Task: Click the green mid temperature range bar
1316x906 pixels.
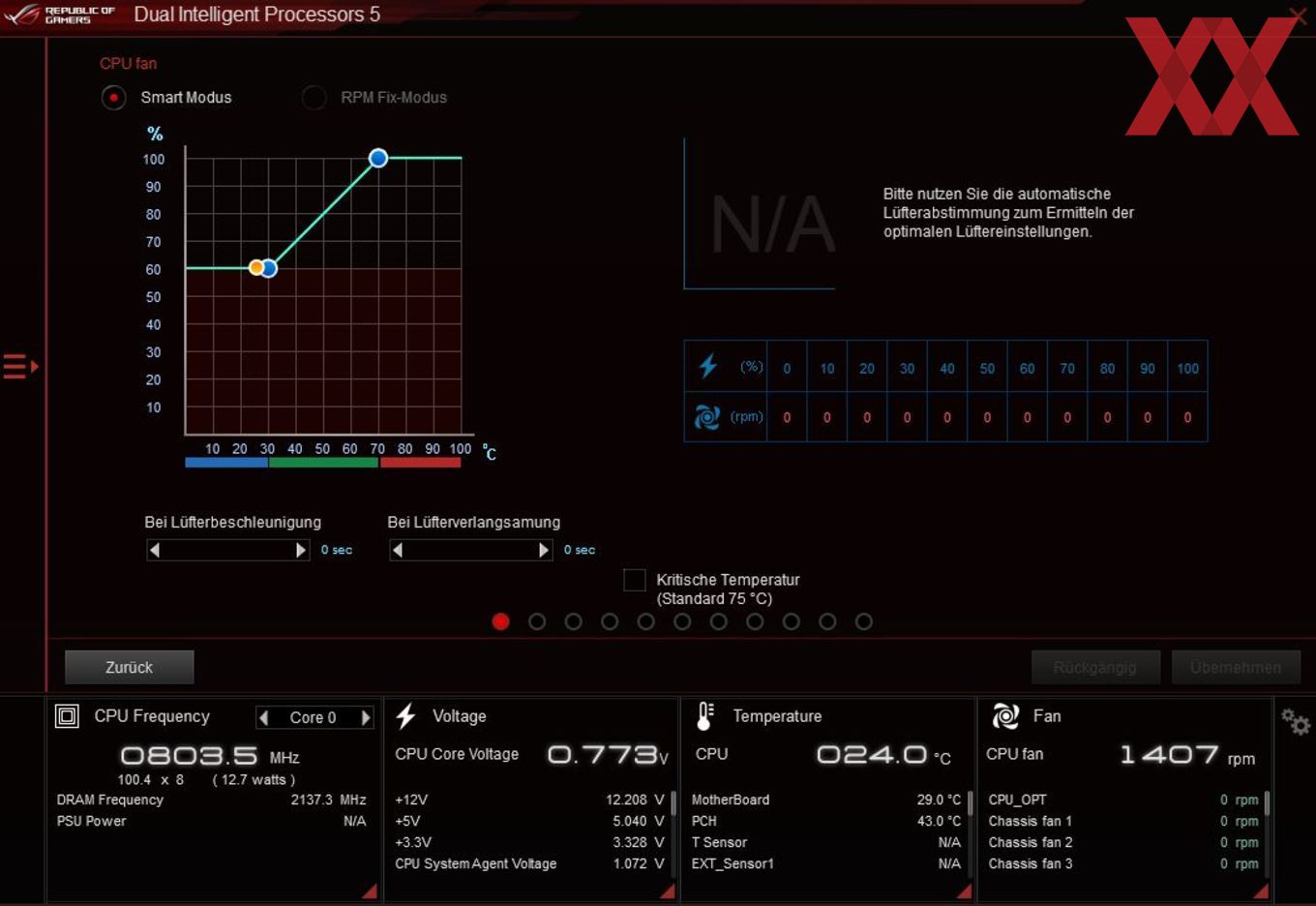Action: coord(323,463)
